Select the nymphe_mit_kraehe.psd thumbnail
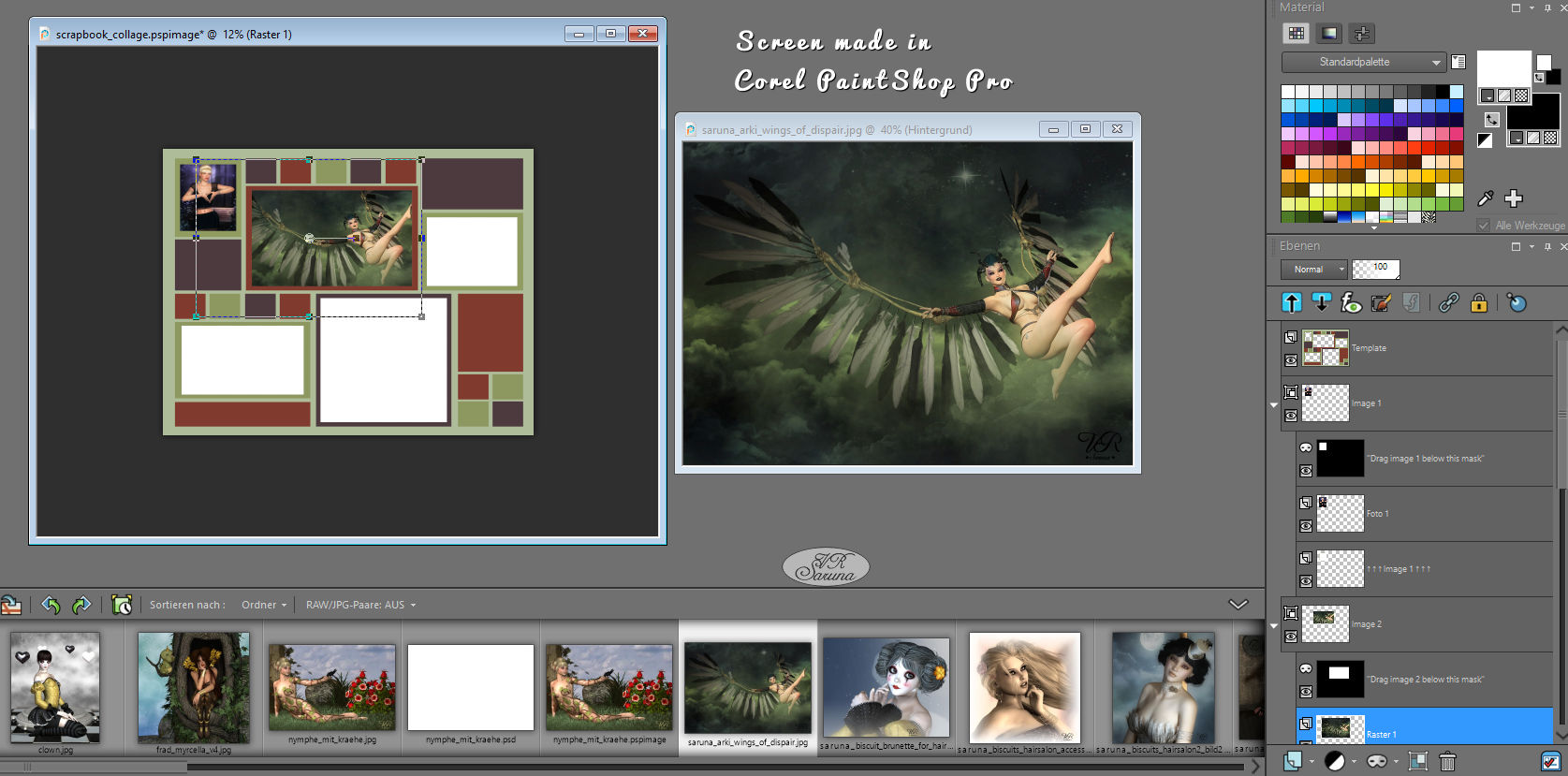Image resolution: width=1568 pixels, height=776 pixels. [x=471, y=687]
